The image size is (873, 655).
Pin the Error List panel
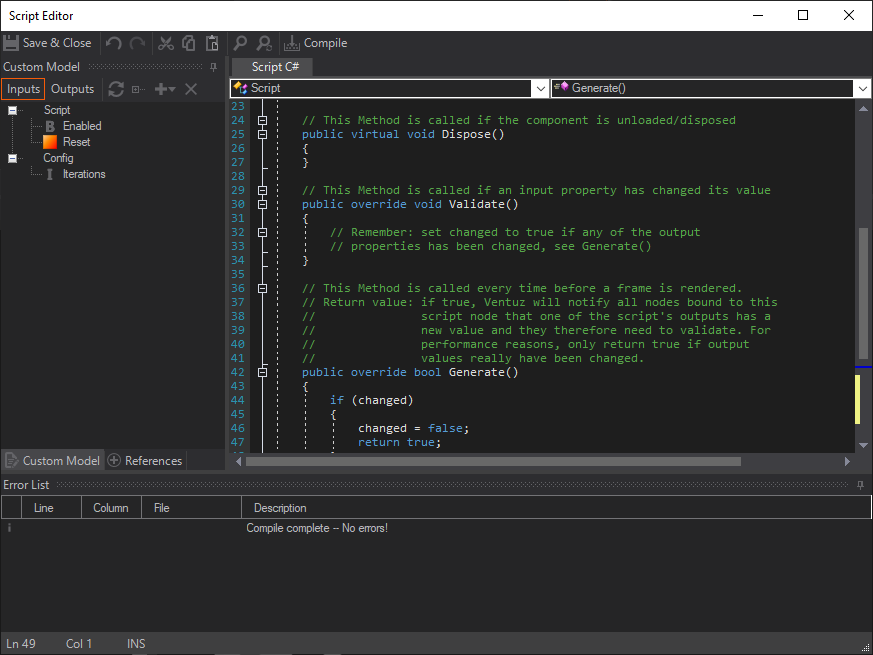[859, 485]
